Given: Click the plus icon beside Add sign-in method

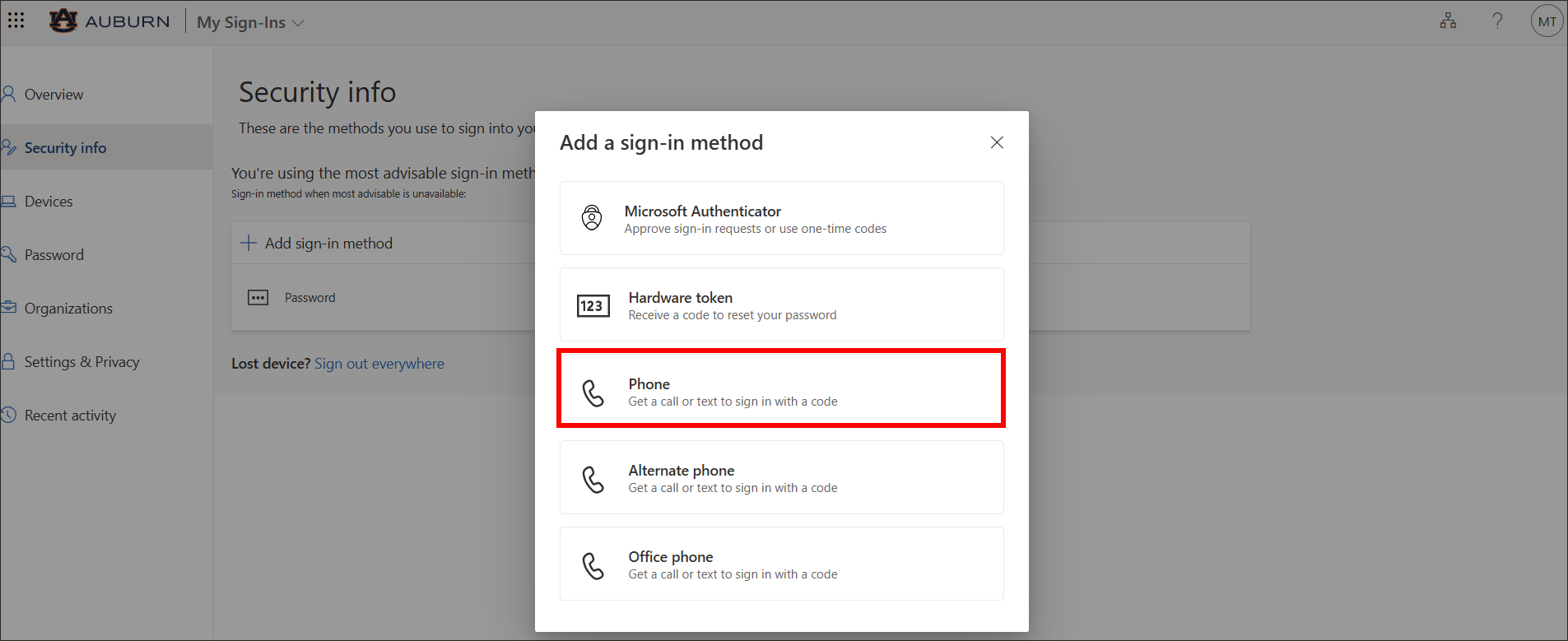Looking at the screenshot, I should (x=248, y=243).
